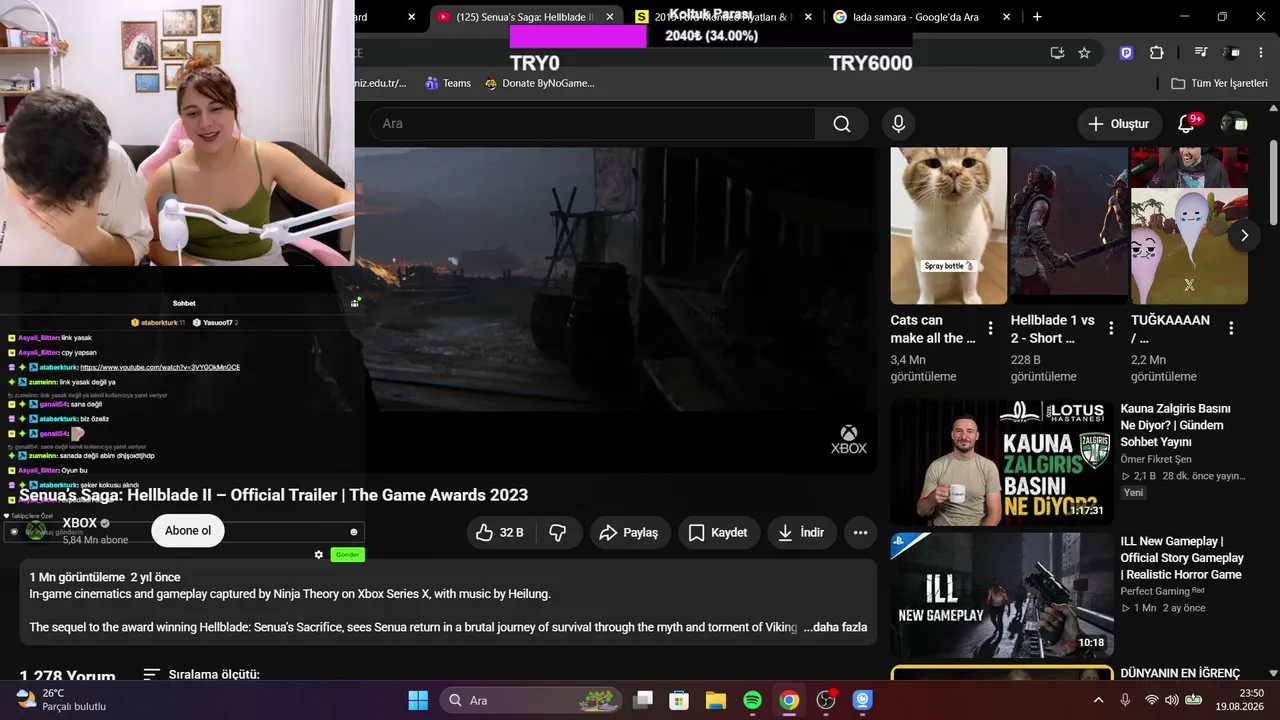This screenshot has width=1280, height=720.
Task: Switch to the Senua's Saga Hellblade II tab
Action: pyautogui.click(x=527, y=17)
